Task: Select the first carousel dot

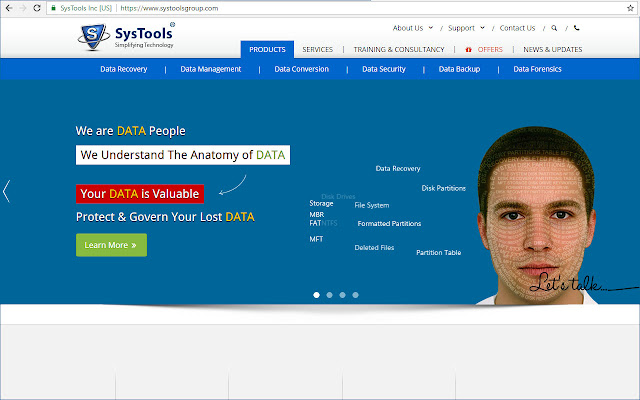Action: pyautogui.click(x=317, y=295)
